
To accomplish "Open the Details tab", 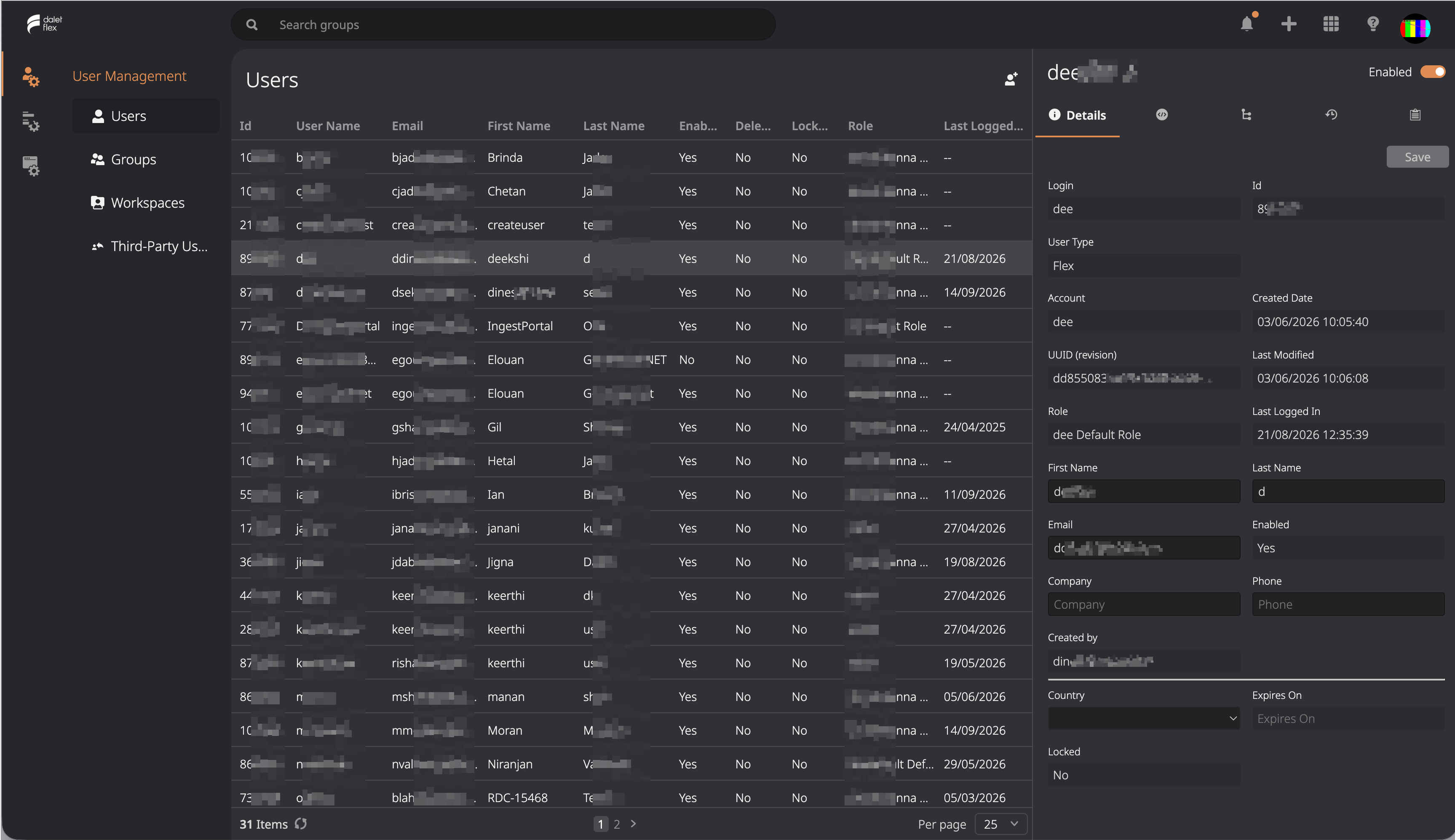I will click(1077, 115).
